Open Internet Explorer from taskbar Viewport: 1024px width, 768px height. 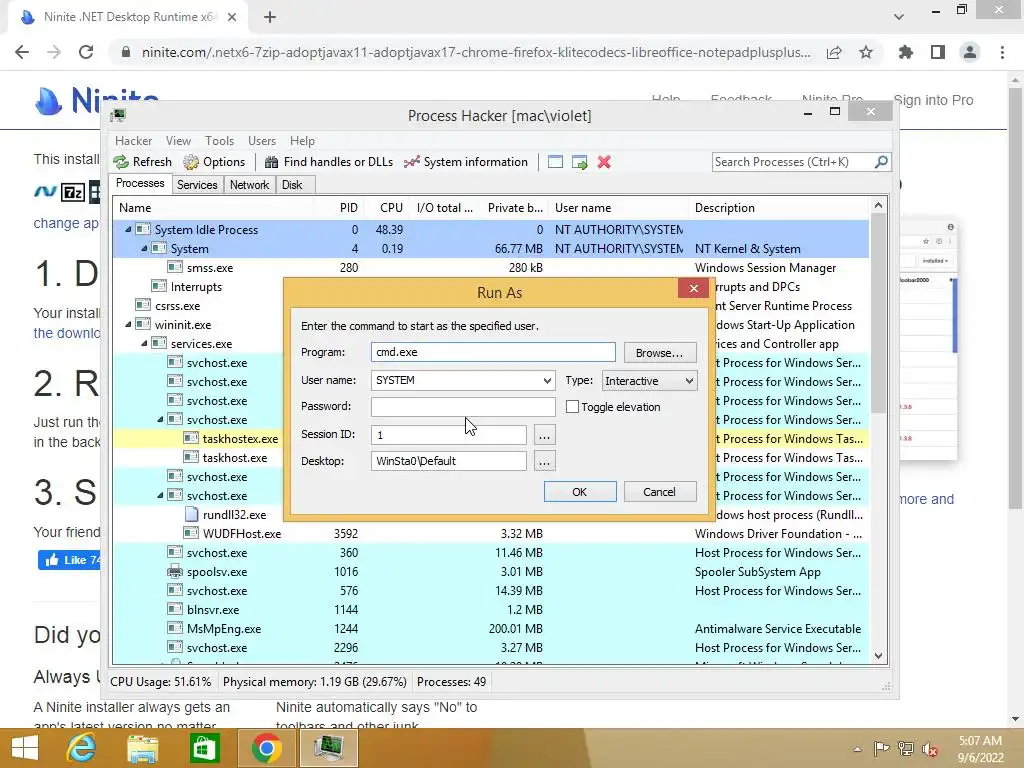pyautogui.click(x=82, y=748)
